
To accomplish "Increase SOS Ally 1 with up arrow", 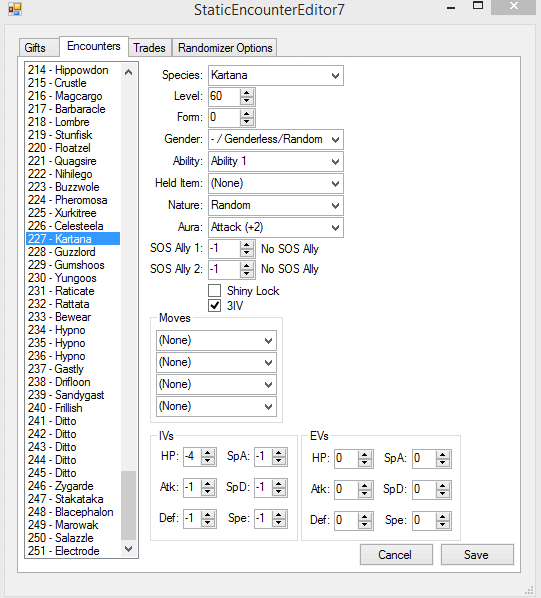I will pos(247,245).
